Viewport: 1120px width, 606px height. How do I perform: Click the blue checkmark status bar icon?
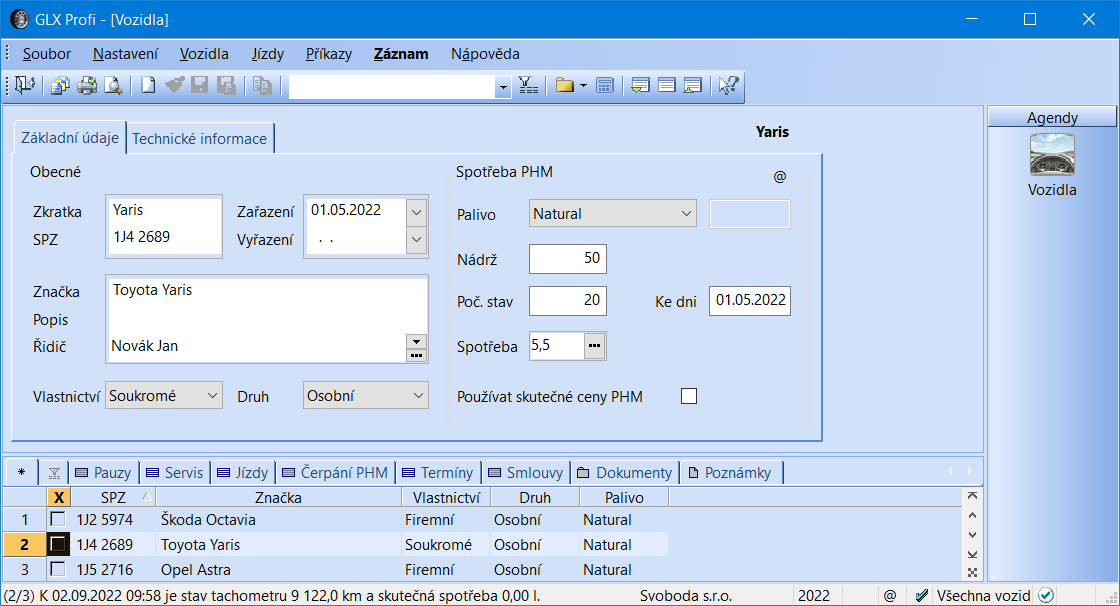(x=922, y=595)
